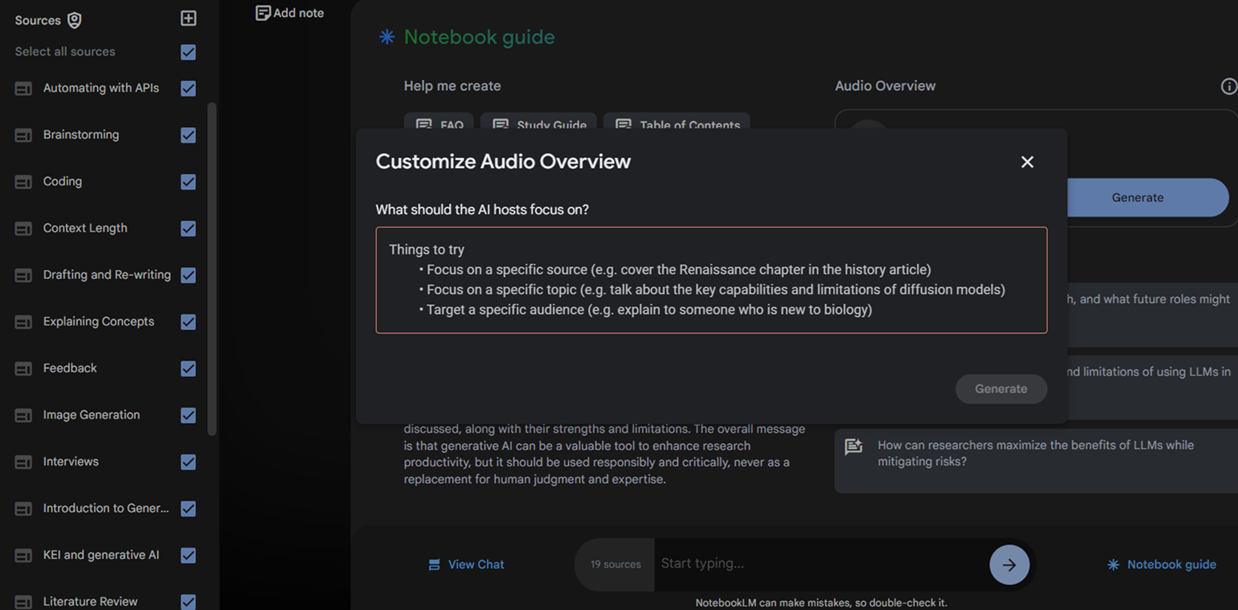Click the Start typing chat input

point(820,564)
